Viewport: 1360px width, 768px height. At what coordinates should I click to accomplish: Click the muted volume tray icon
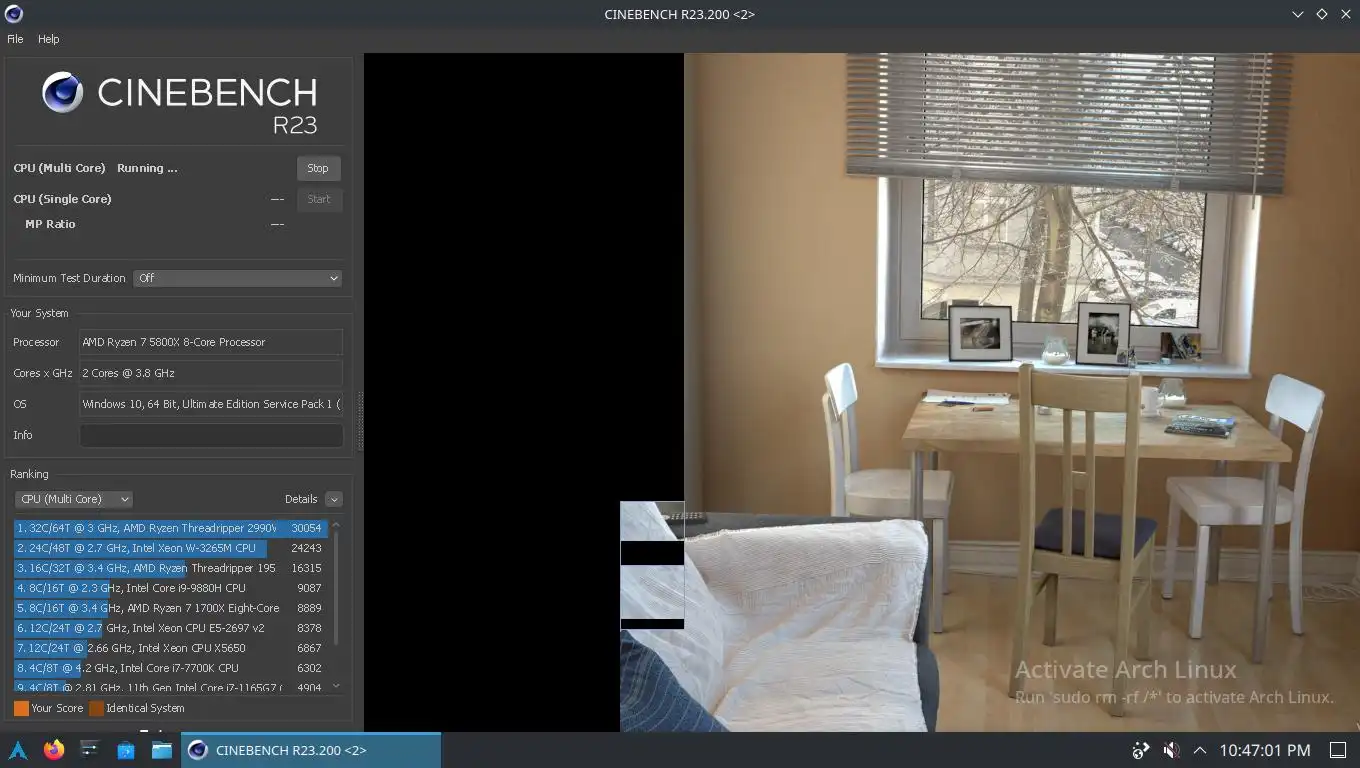1171,750
